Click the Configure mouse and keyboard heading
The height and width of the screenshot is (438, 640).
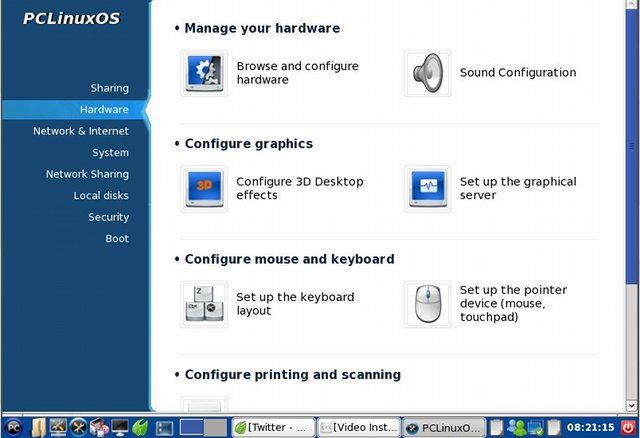[x=289, y=259]
